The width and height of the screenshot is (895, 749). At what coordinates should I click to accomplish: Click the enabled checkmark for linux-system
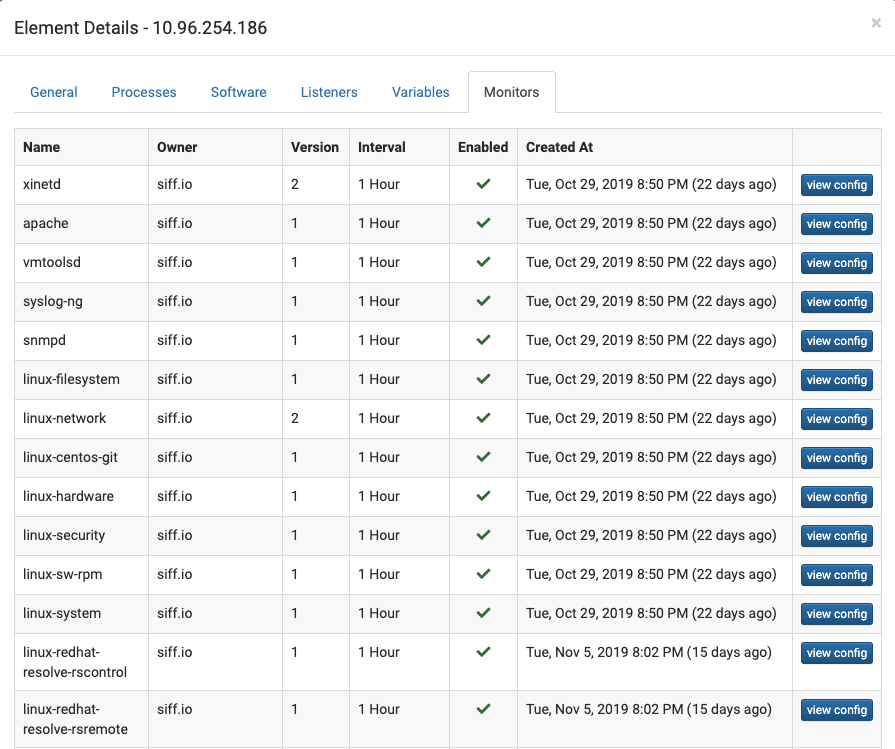[483, 613]
